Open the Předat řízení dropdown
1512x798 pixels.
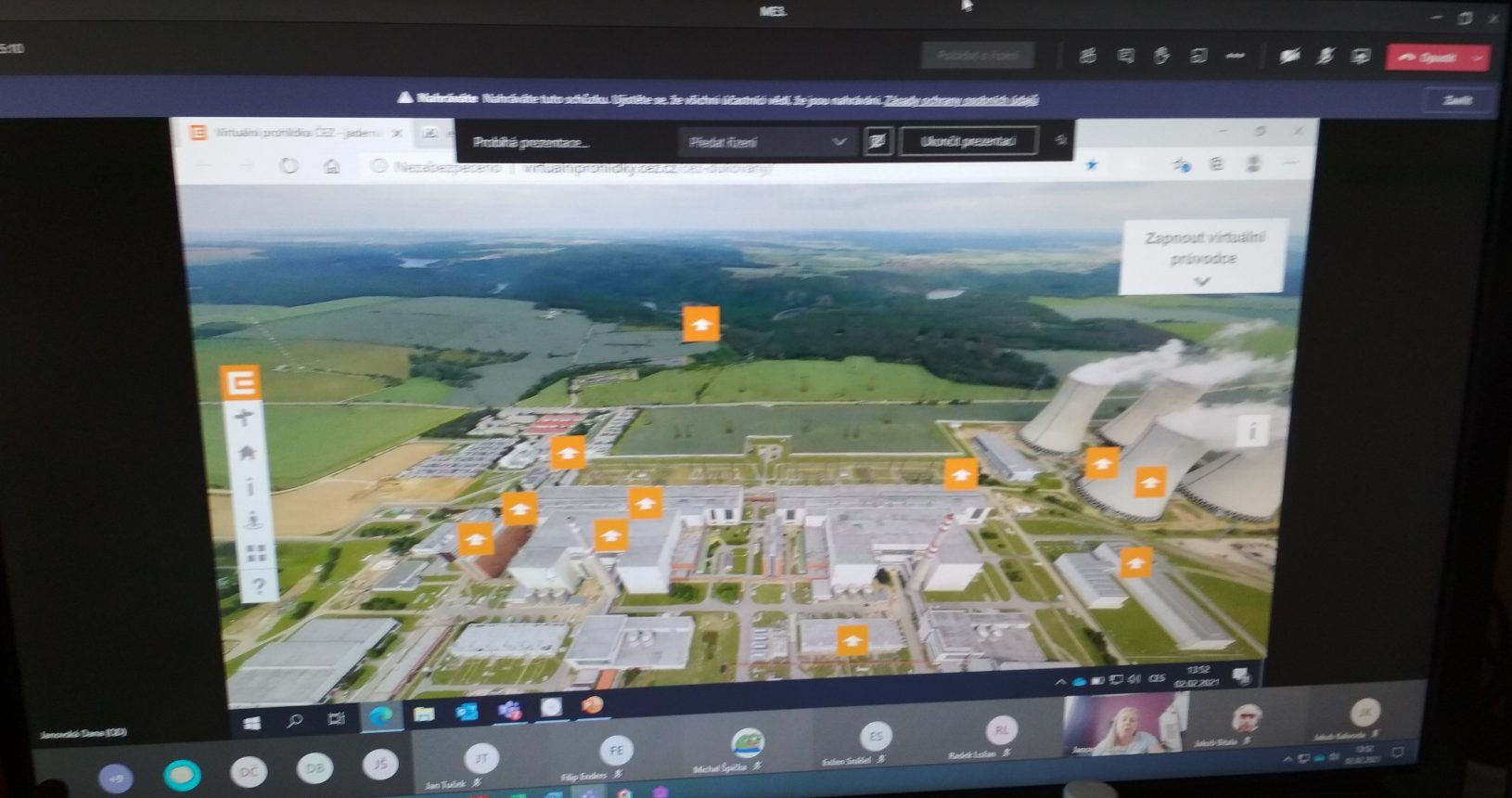(767, 142)
